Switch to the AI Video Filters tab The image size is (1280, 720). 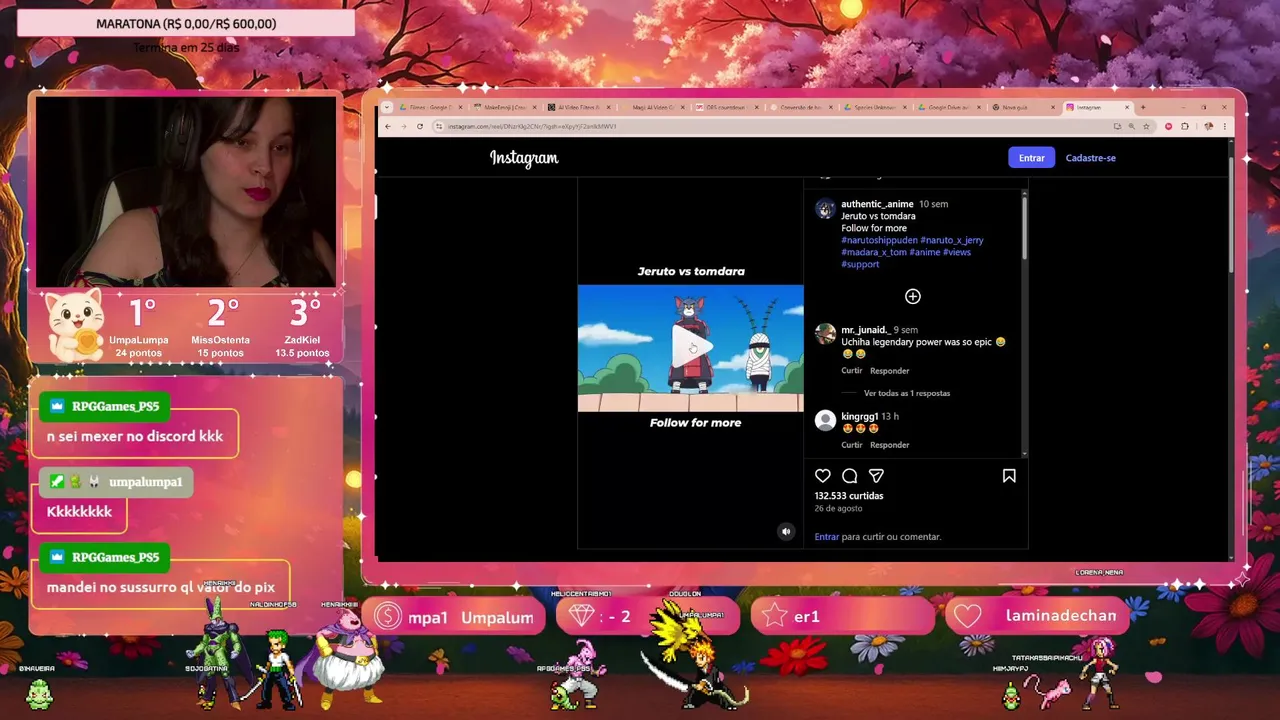point(577,107)
